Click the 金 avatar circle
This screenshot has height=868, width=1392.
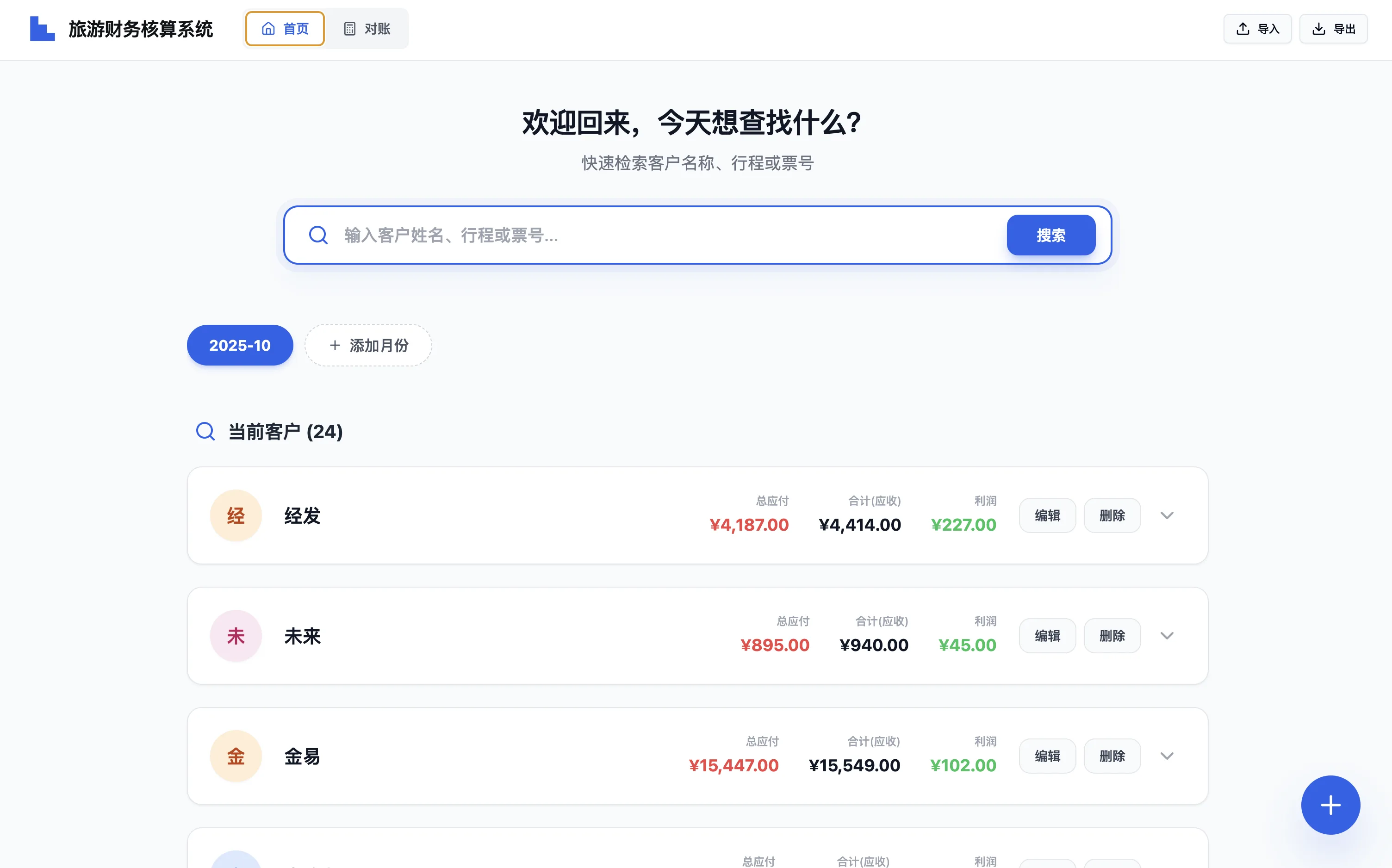point(236,756)
